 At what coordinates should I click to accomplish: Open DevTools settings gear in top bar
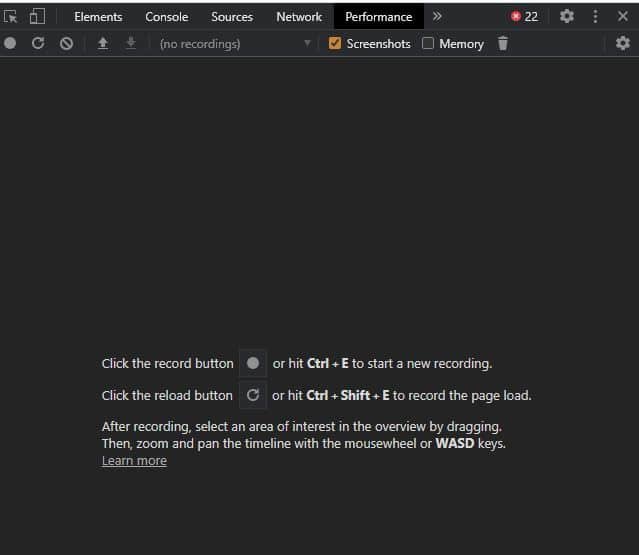click(567, 16)
